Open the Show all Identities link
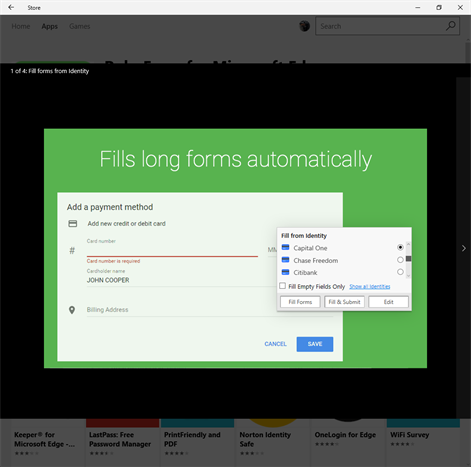 (370, 286)
